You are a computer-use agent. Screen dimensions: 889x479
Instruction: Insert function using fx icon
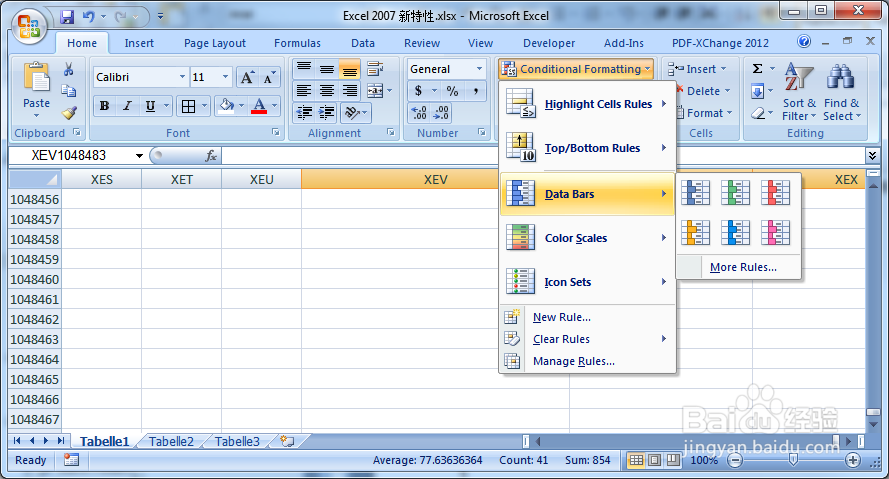click(211, 156)
